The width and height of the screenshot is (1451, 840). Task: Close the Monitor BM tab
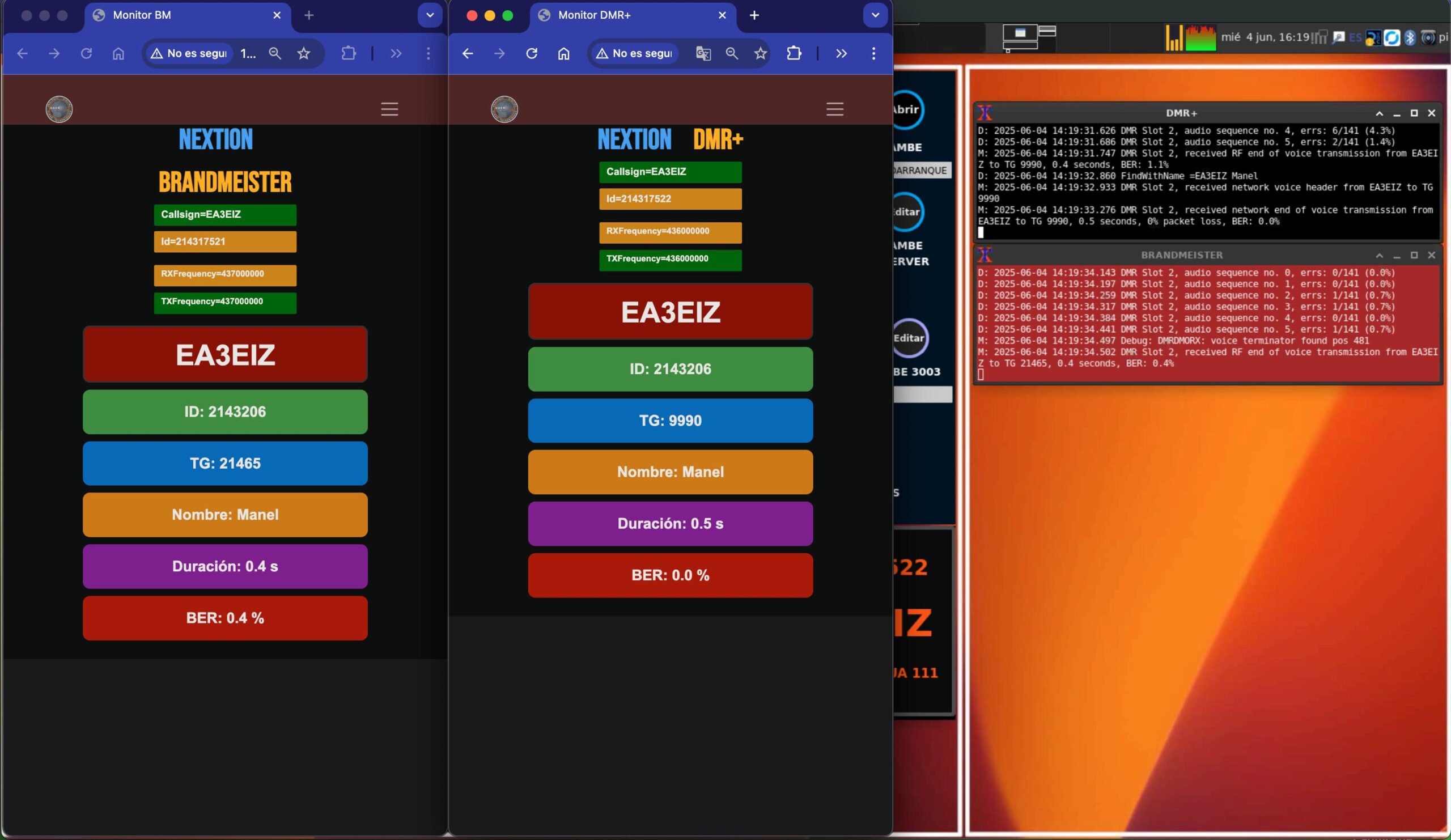[x=277, y=15]
